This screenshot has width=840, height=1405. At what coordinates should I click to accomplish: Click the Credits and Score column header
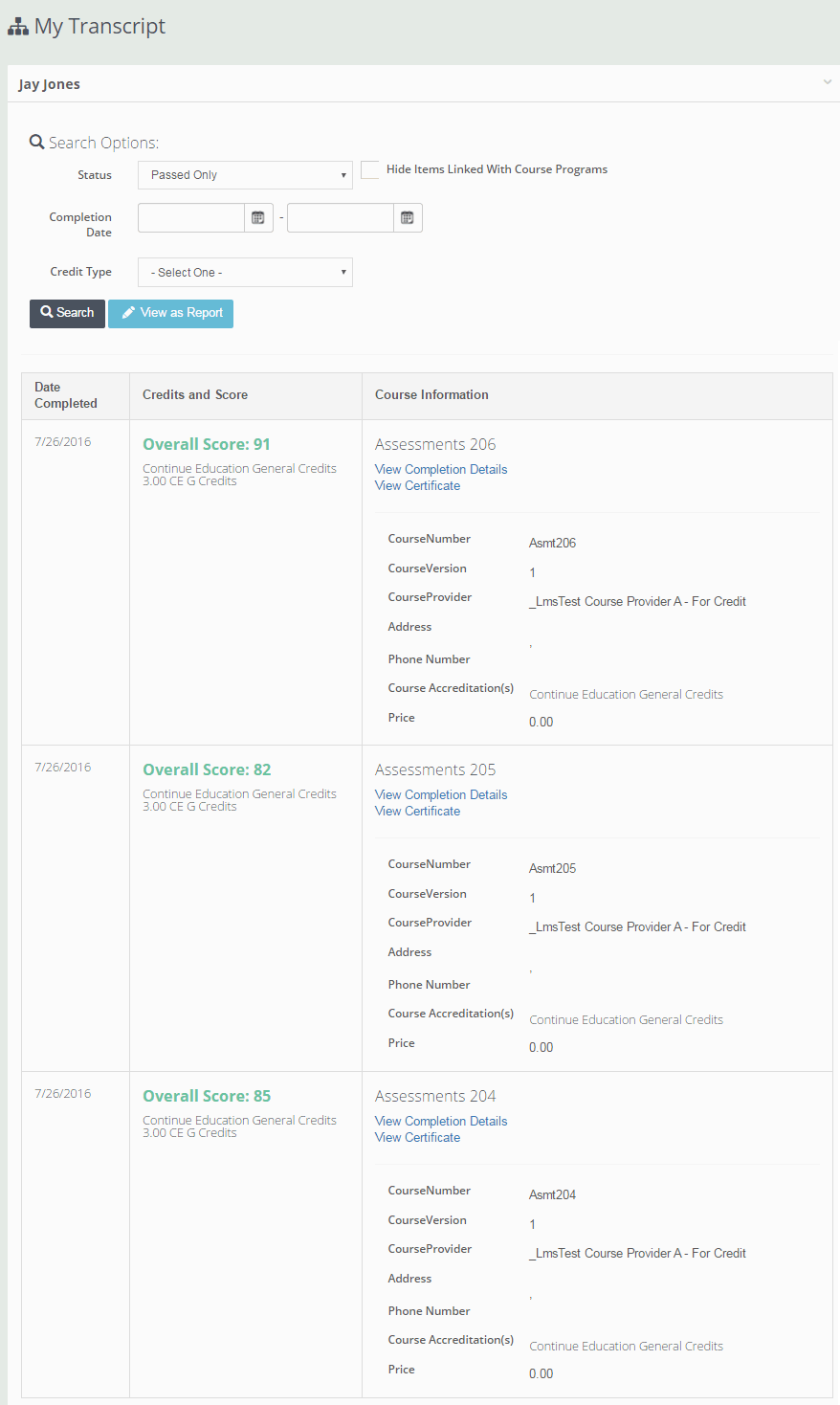[x=195, y=394]
